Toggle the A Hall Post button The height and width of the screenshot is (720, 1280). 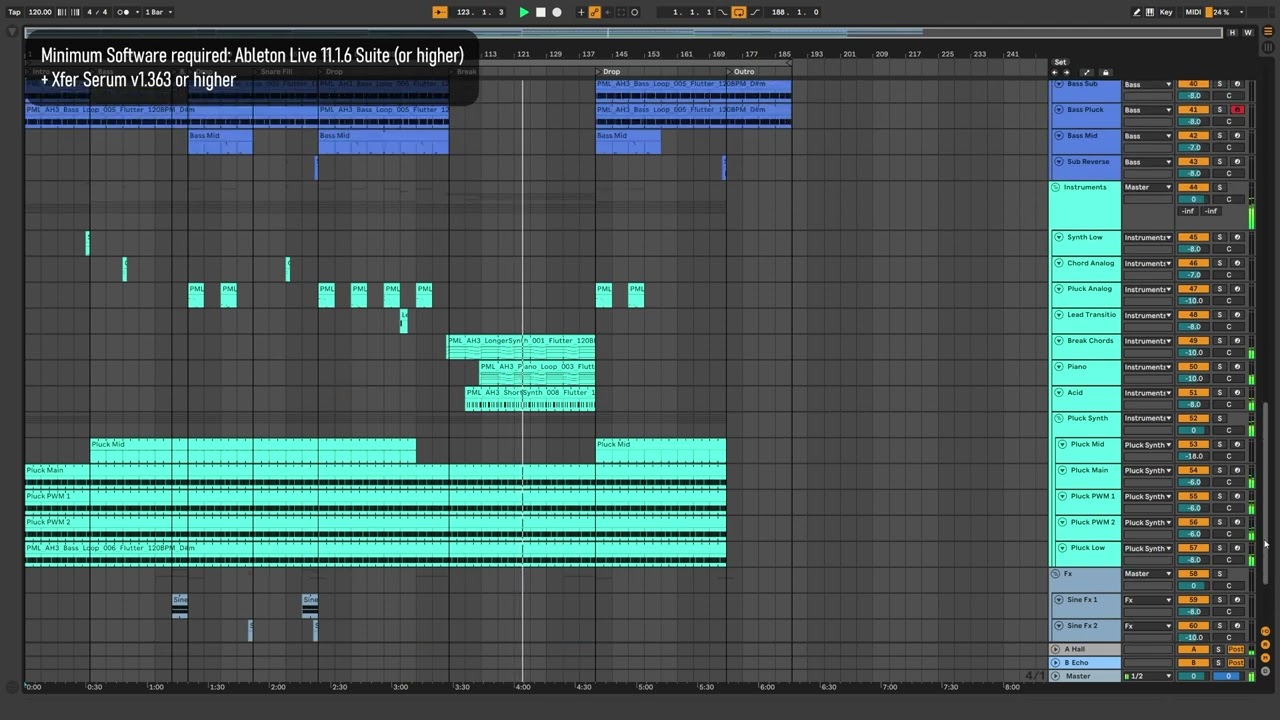click(1236, 649)
